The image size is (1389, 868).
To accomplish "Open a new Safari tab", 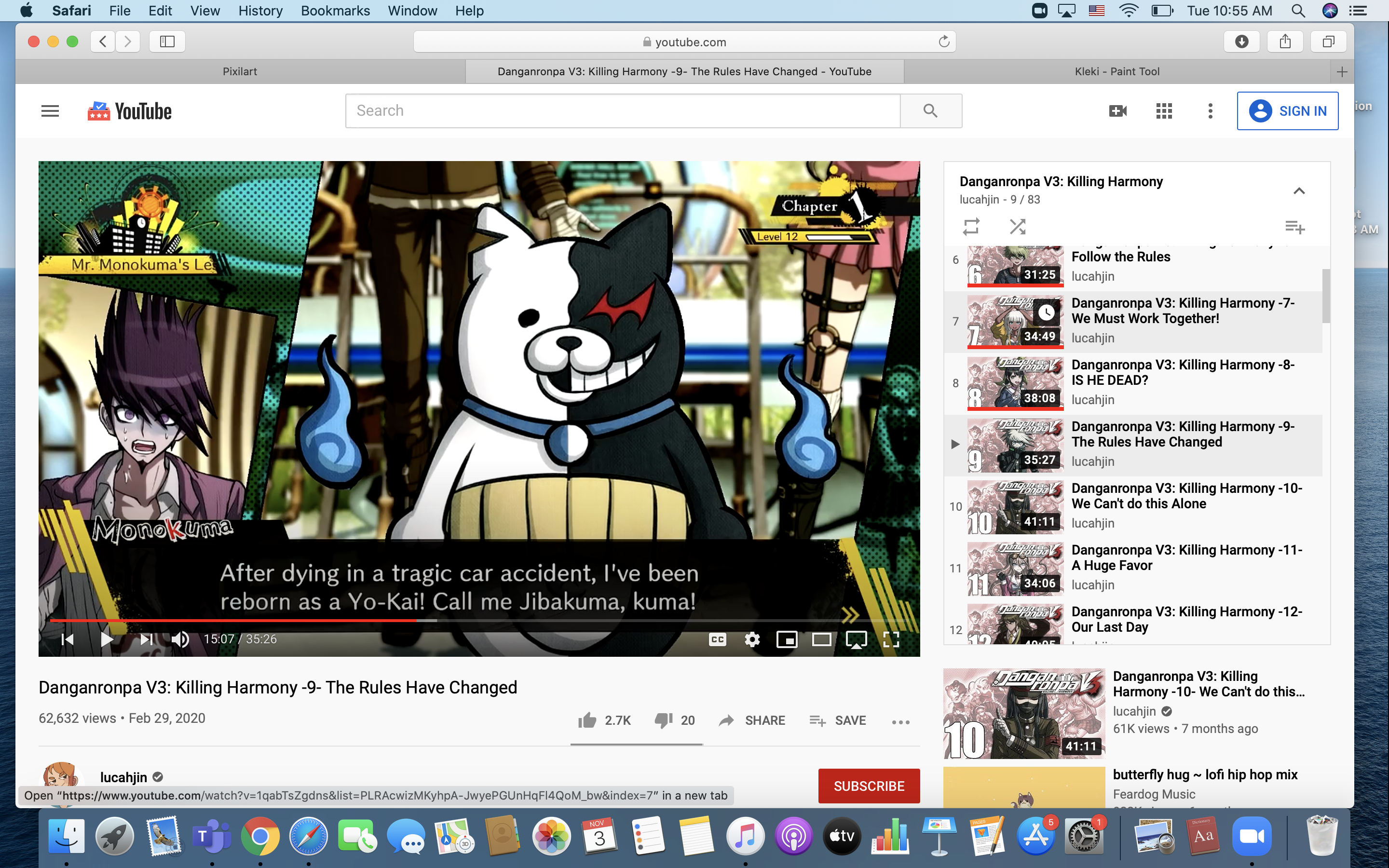I will 1342,72.
